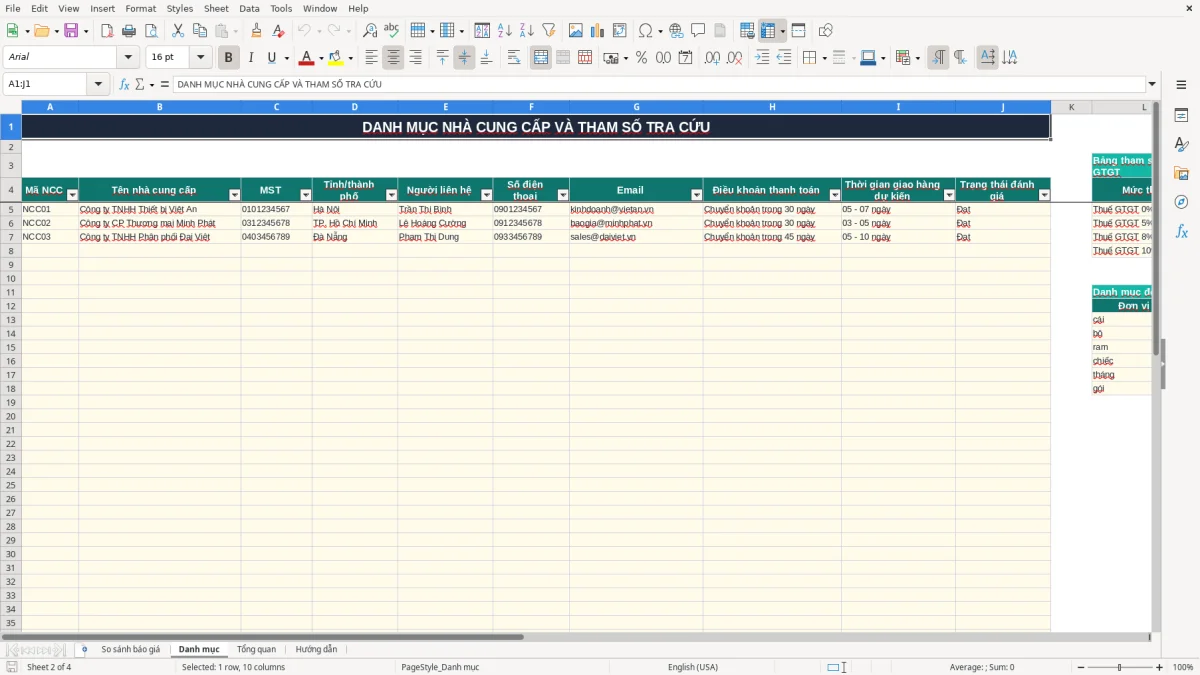Insert a chart via toolbar icon
Viewport: 1200px width, 675px height.
pos(598,31)
